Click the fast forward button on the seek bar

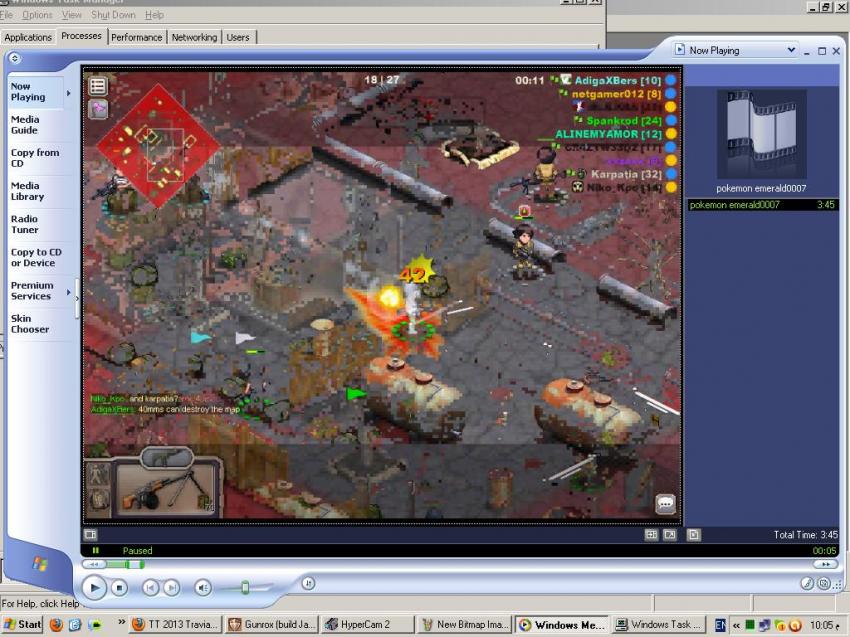point(824,564)
